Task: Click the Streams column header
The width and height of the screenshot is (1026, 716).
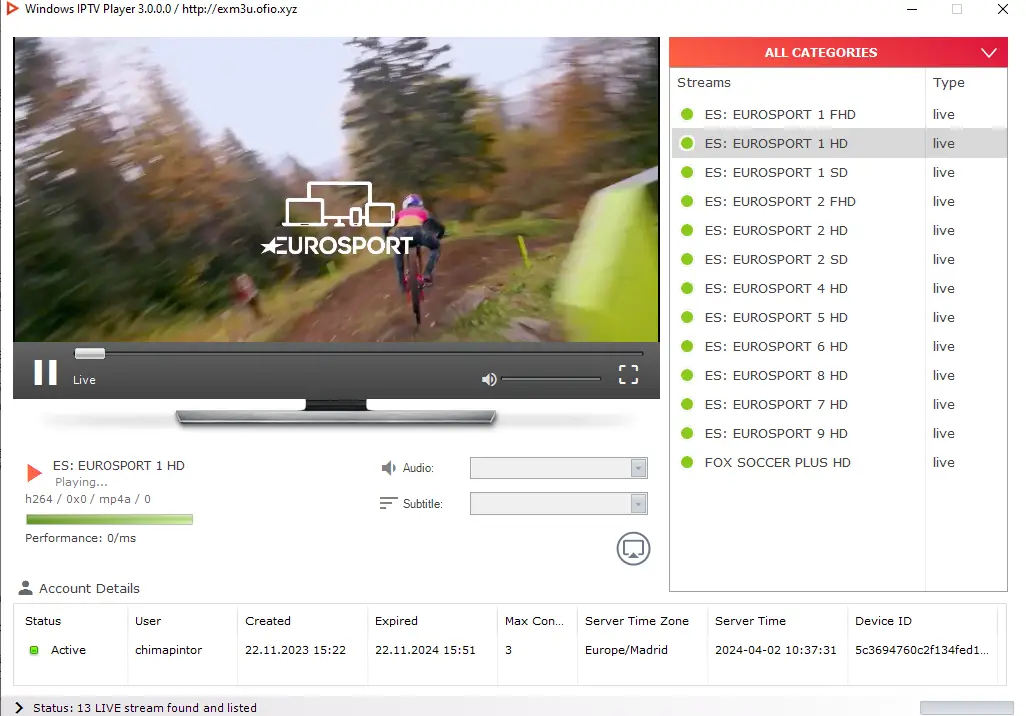Action: click(704, 82)
